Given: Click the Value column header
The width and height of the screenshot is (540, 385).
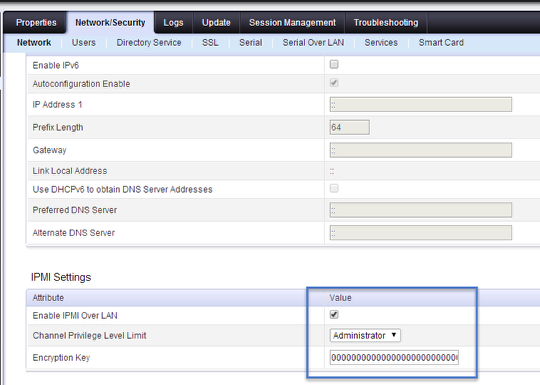Looking at the screenshot, I should (x=340, y=298).
